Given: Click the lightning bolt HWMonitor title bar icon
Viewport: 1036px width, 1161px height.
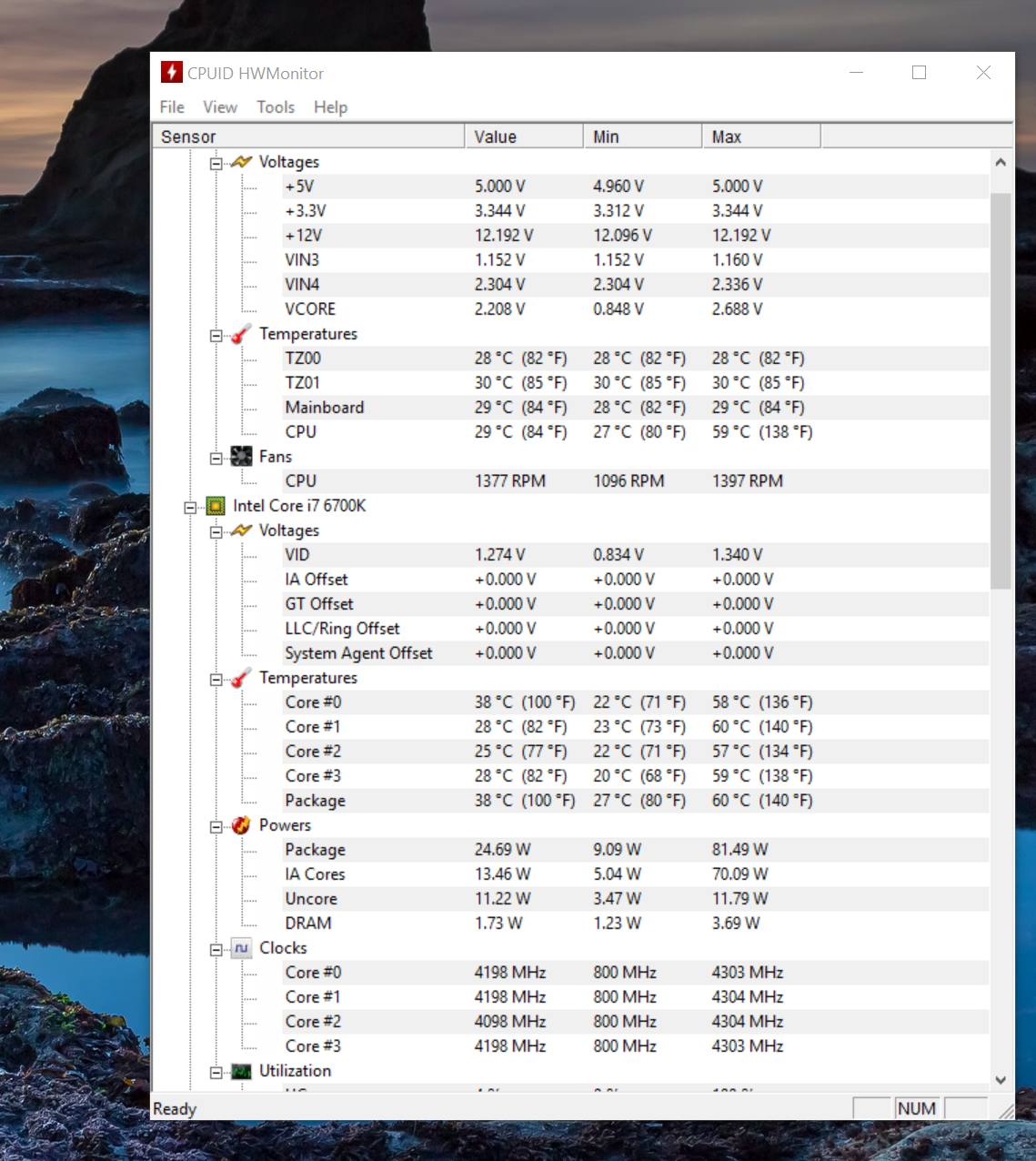Looking at the screenshot, I should pyautogui.click(x=172, y=72).
